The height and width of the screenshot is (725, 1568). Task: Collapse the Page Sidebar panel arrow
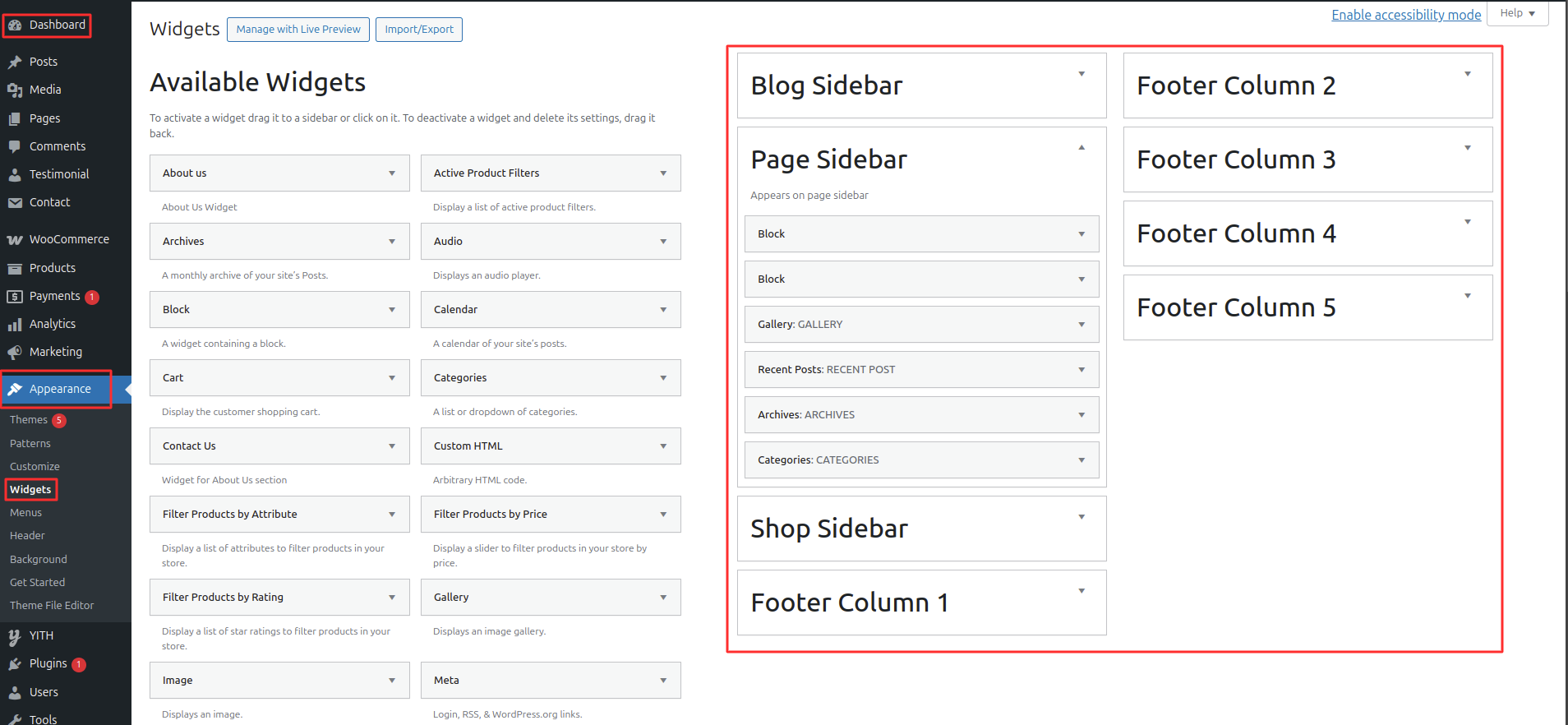pos(1081,148)
